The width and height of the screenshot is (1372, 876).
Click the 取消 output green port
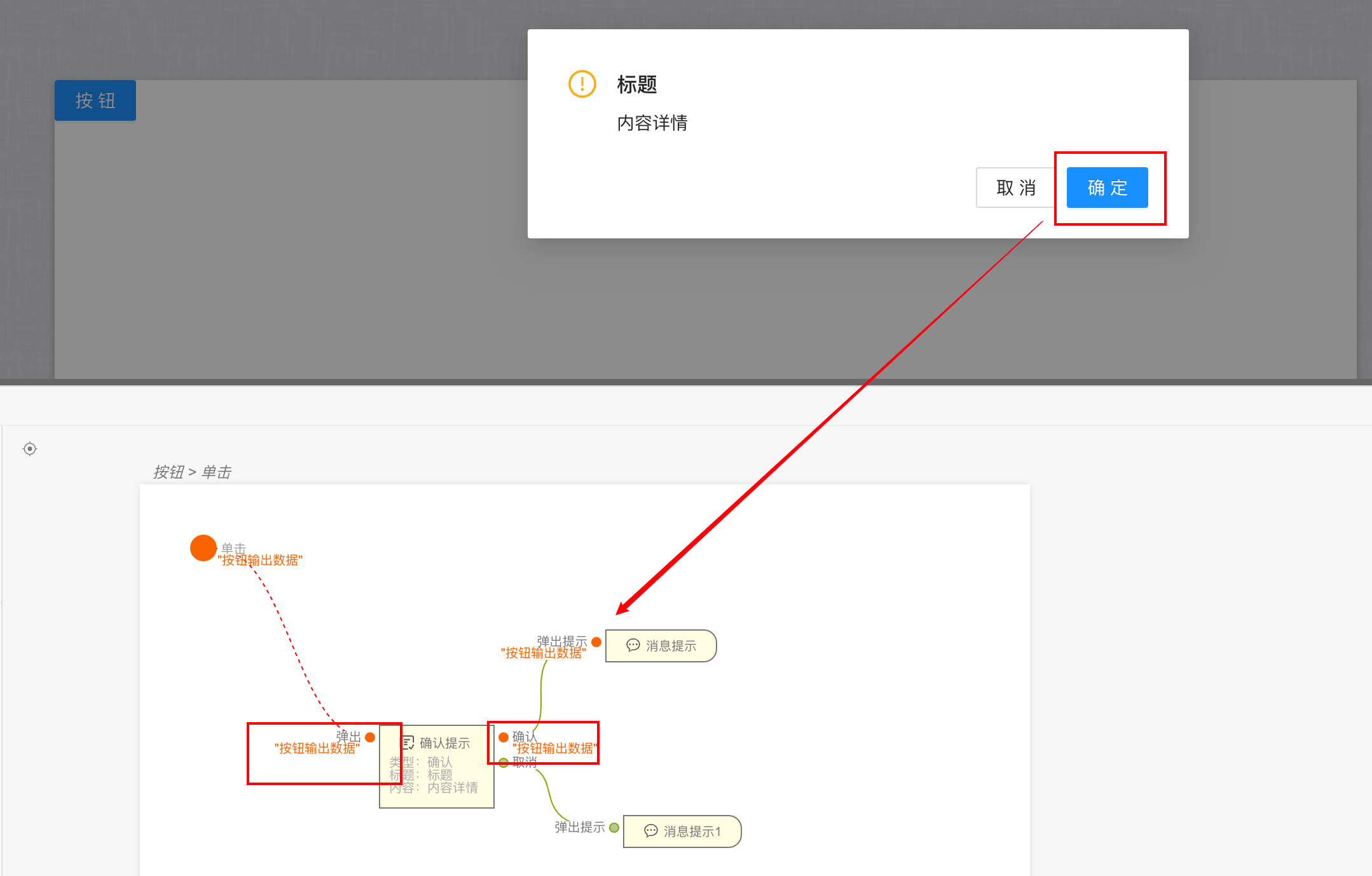coord(504,763)
